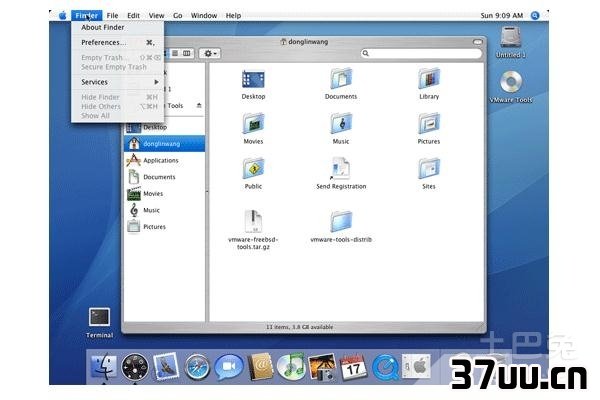Toggle the toolbar with the pill button
Viewport: 600px width, 400px height.
point(477,42)
